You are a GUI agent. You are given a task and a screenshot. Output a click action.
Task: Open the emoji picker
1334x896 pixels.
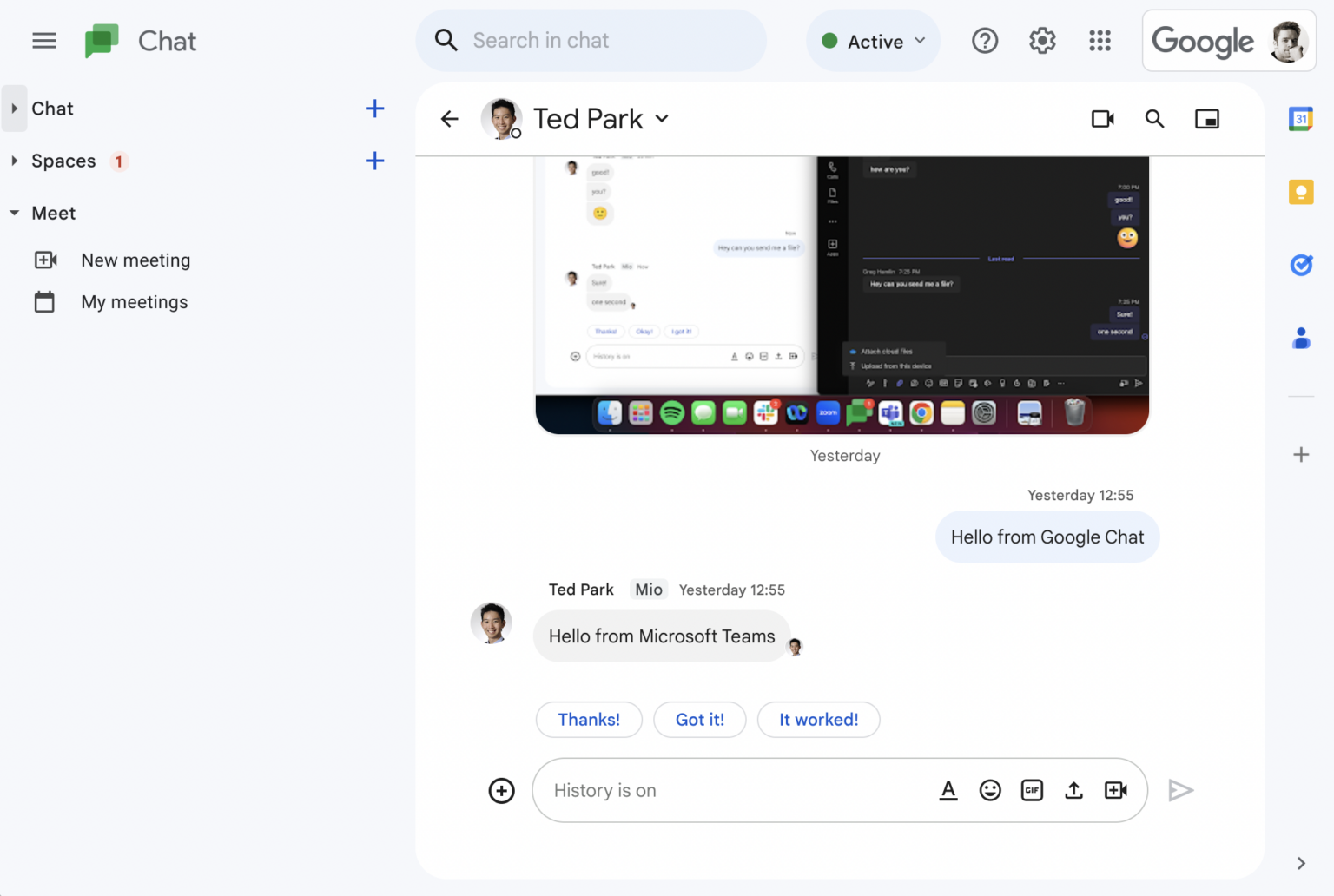click(x=990, y=790)
